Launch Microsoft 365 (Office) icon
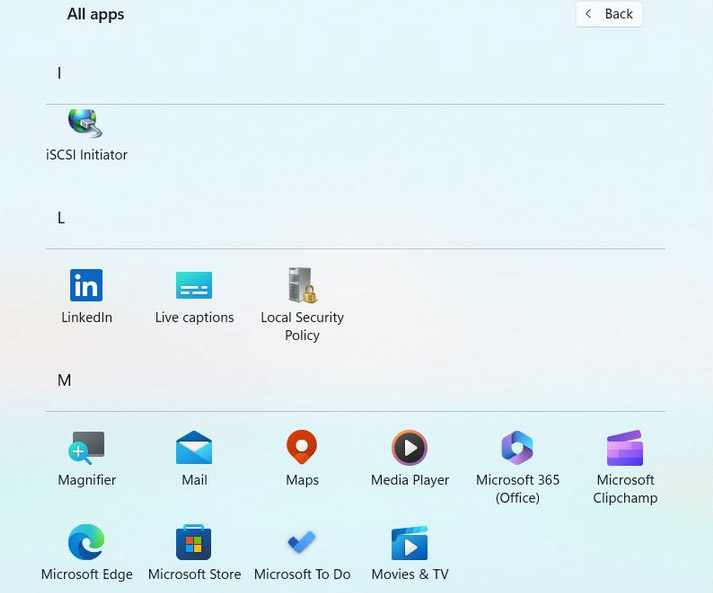Viewport: 713px width, 593px height. [x=517, y=448]
